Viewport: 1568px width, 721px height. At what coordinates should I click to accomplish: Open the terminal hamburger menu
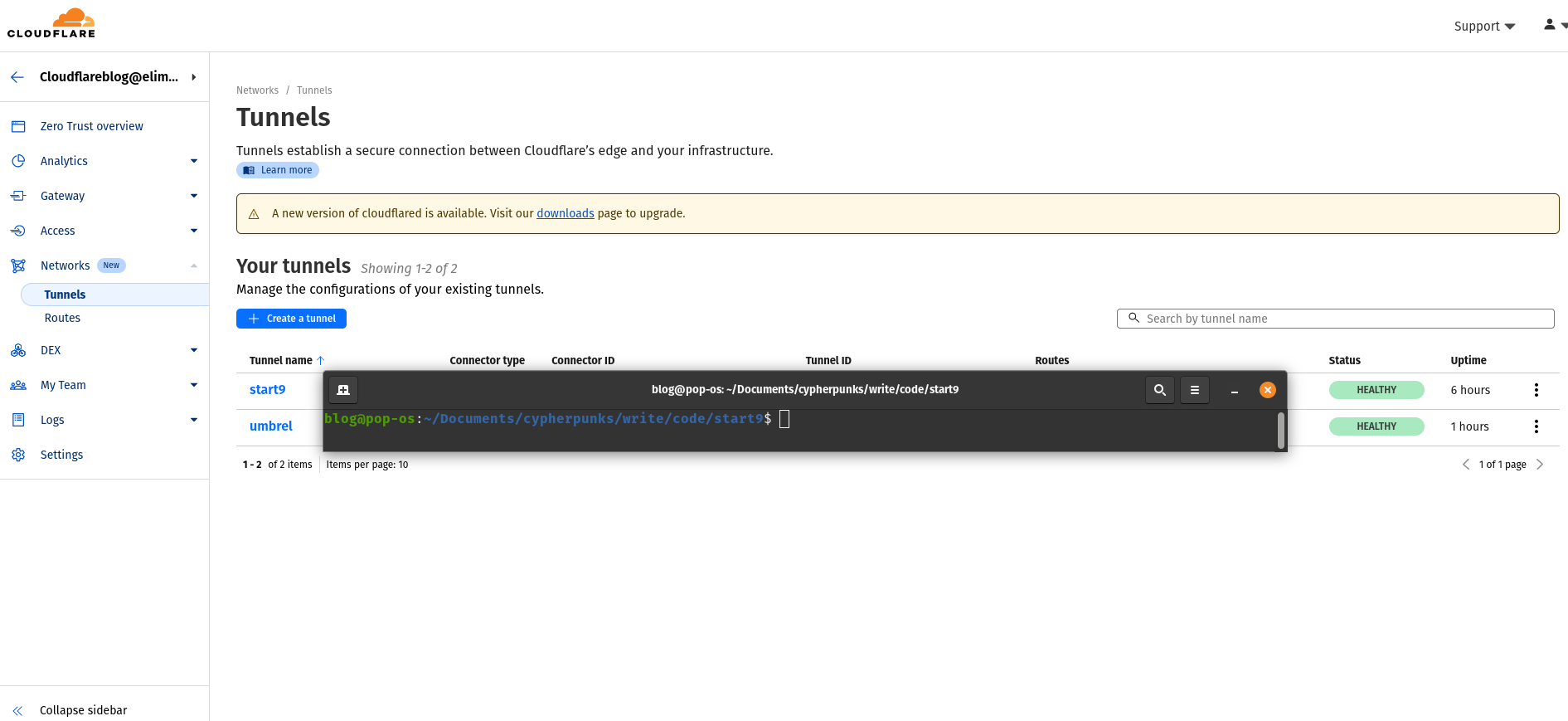click(x=1195, y=390)
